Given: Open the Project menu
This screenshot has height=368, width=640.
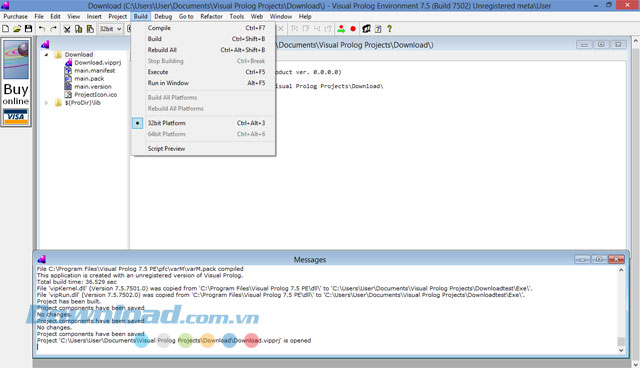Looking at the screenshot, I should point(118,16).
